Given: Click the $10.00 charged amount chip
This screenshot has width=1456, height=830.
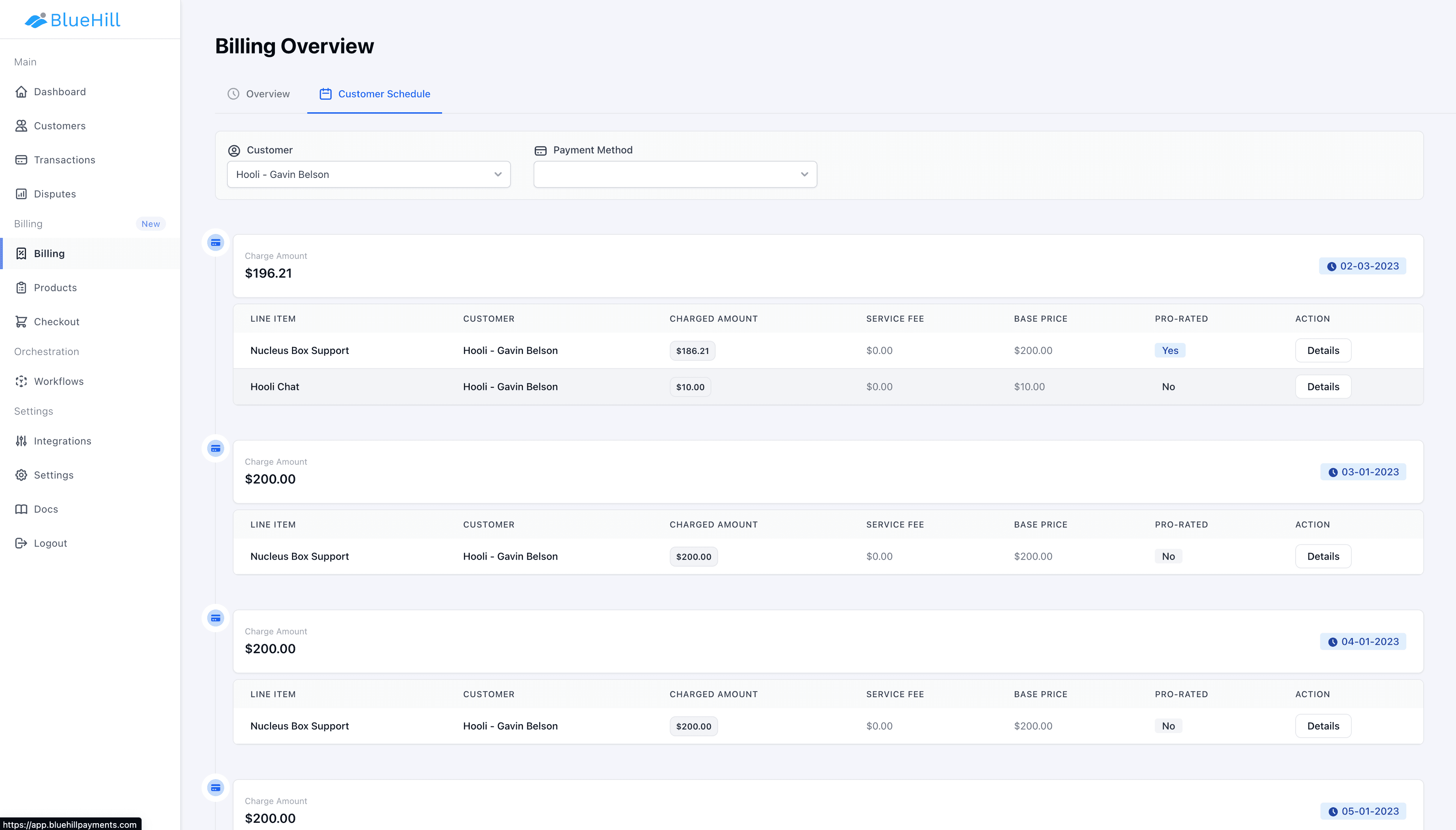Looking at the screenshot, I should click(x=690, y=387).
